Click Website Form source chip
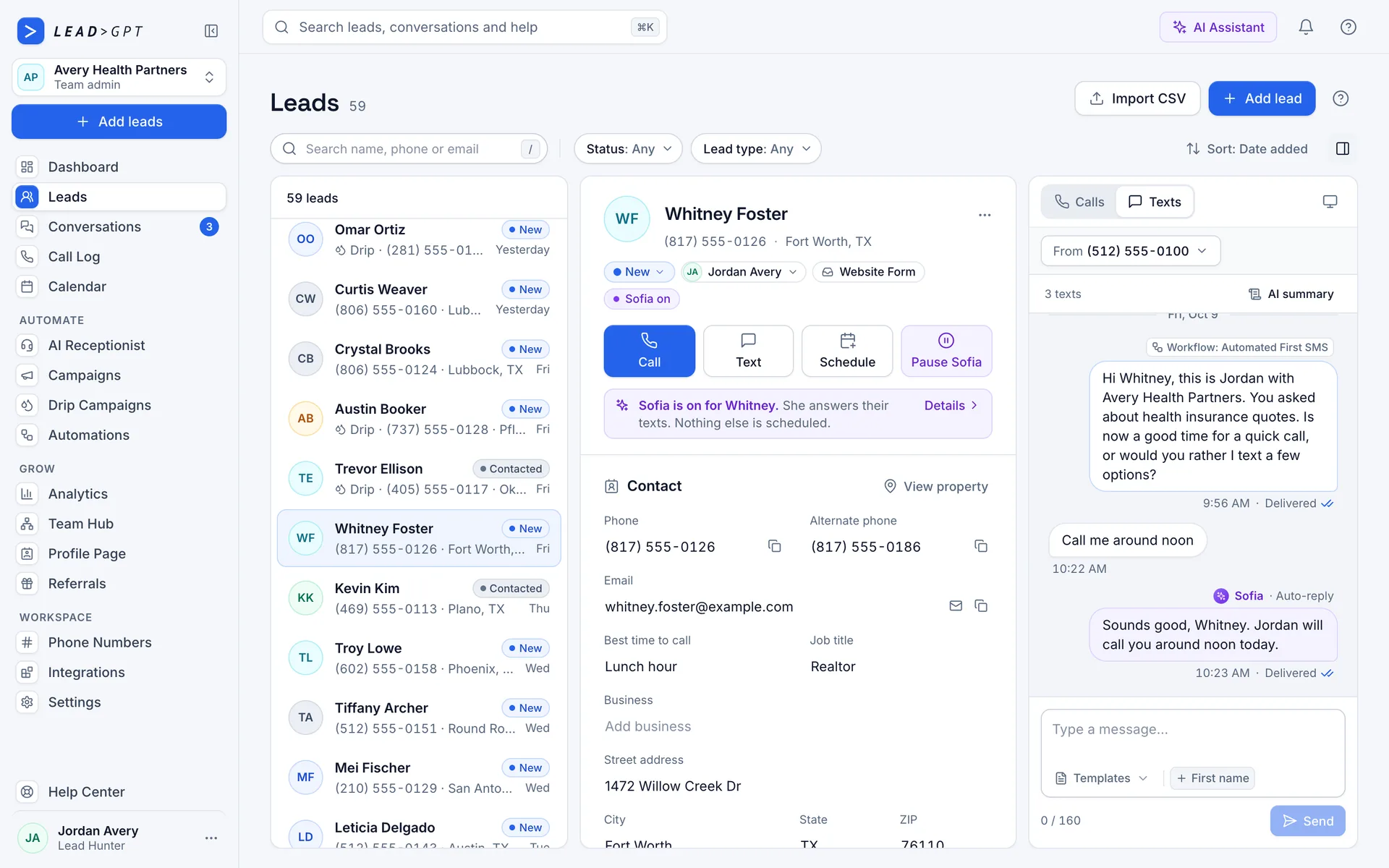1389x868 pixels. tap(868, 272)
